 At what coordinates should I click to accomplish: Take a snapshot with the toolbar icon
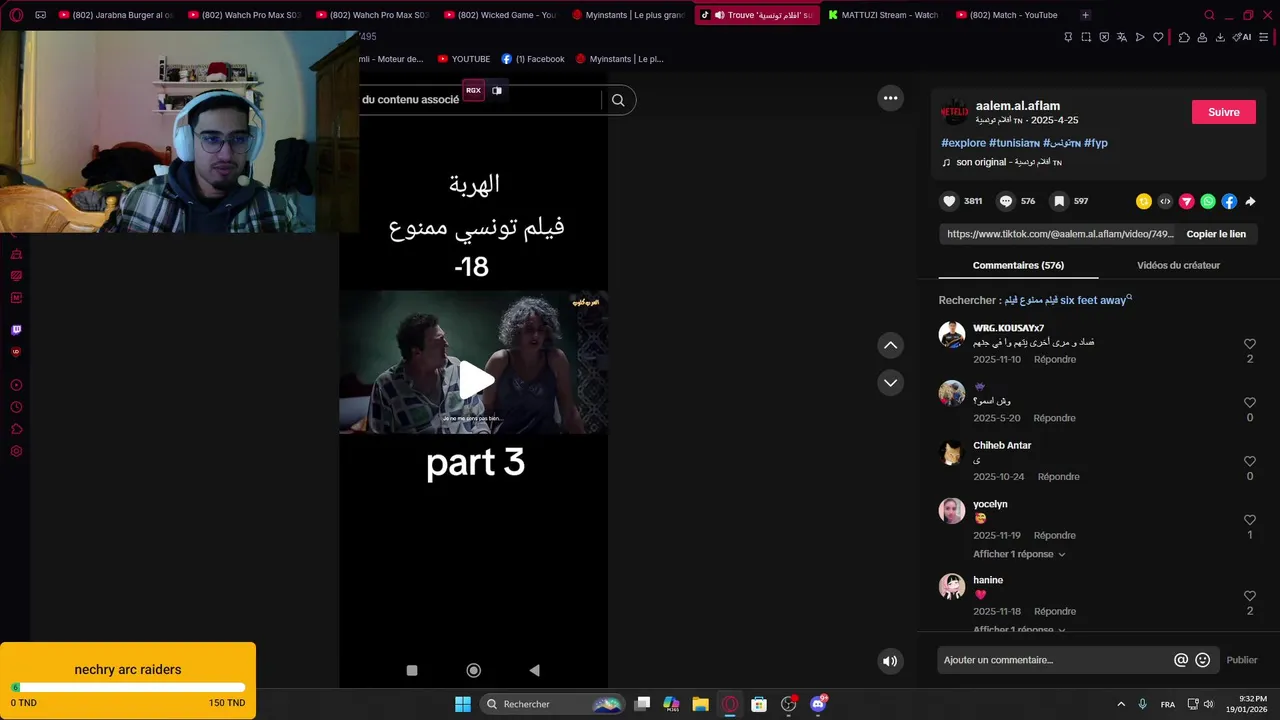[x=1086, y=37]
